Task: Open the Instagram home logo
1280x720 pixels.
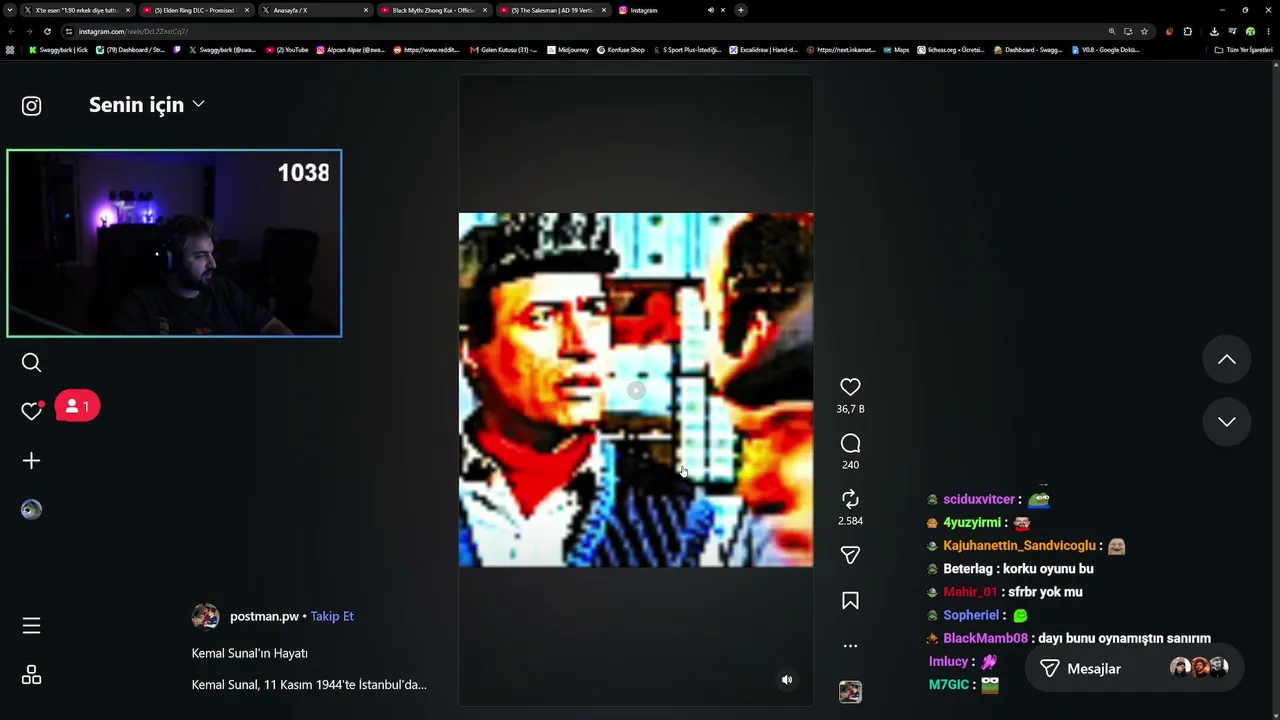Action: point(32,106)
